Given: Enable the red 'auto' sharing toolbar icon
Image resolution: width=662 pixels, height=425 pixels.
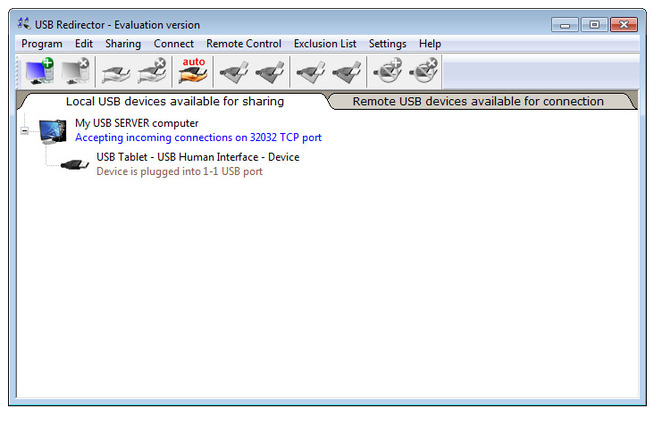Looking at the screenshot, I should pos(193,71).
